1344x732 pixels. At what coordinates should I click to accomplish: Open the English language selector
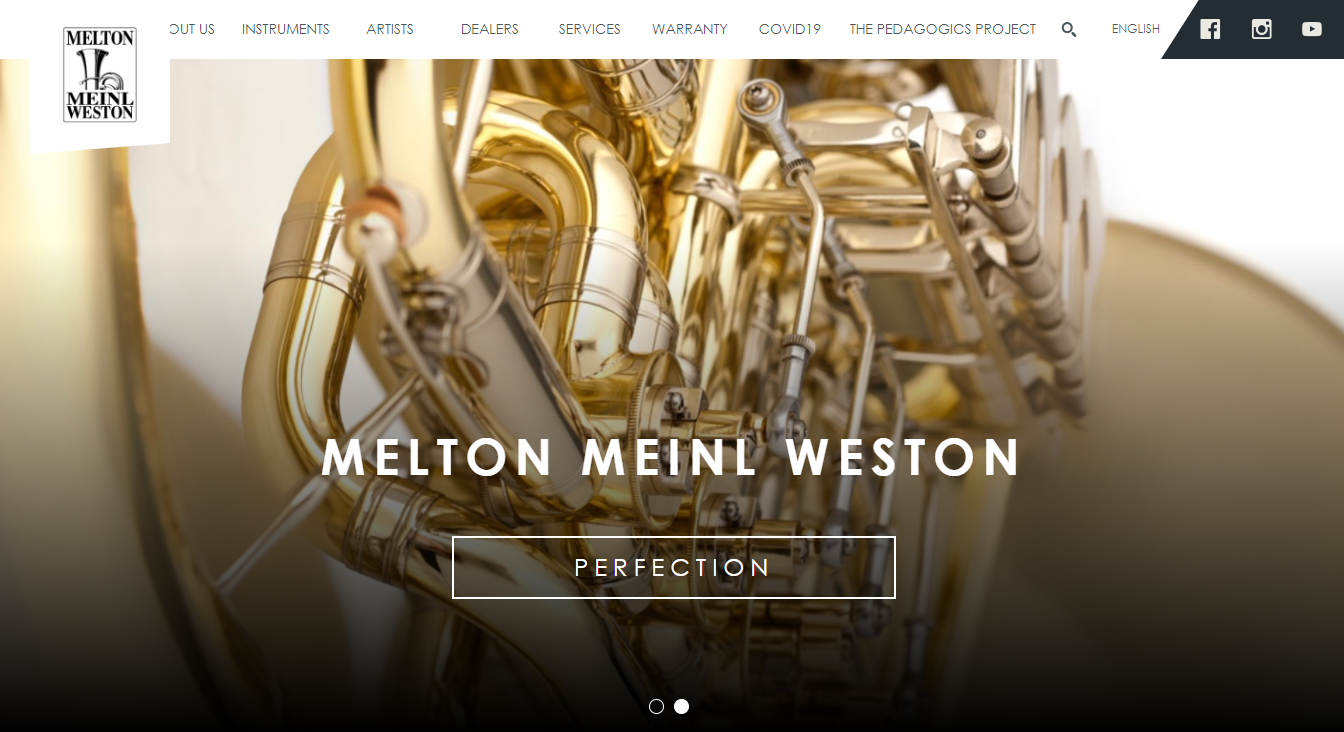[1136, 29]
